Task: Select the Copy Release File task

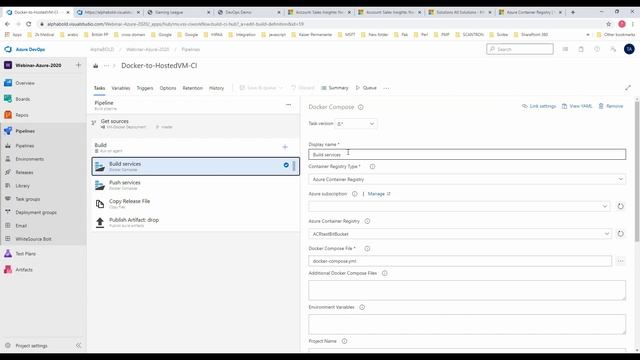Action: tap(196, 204)
